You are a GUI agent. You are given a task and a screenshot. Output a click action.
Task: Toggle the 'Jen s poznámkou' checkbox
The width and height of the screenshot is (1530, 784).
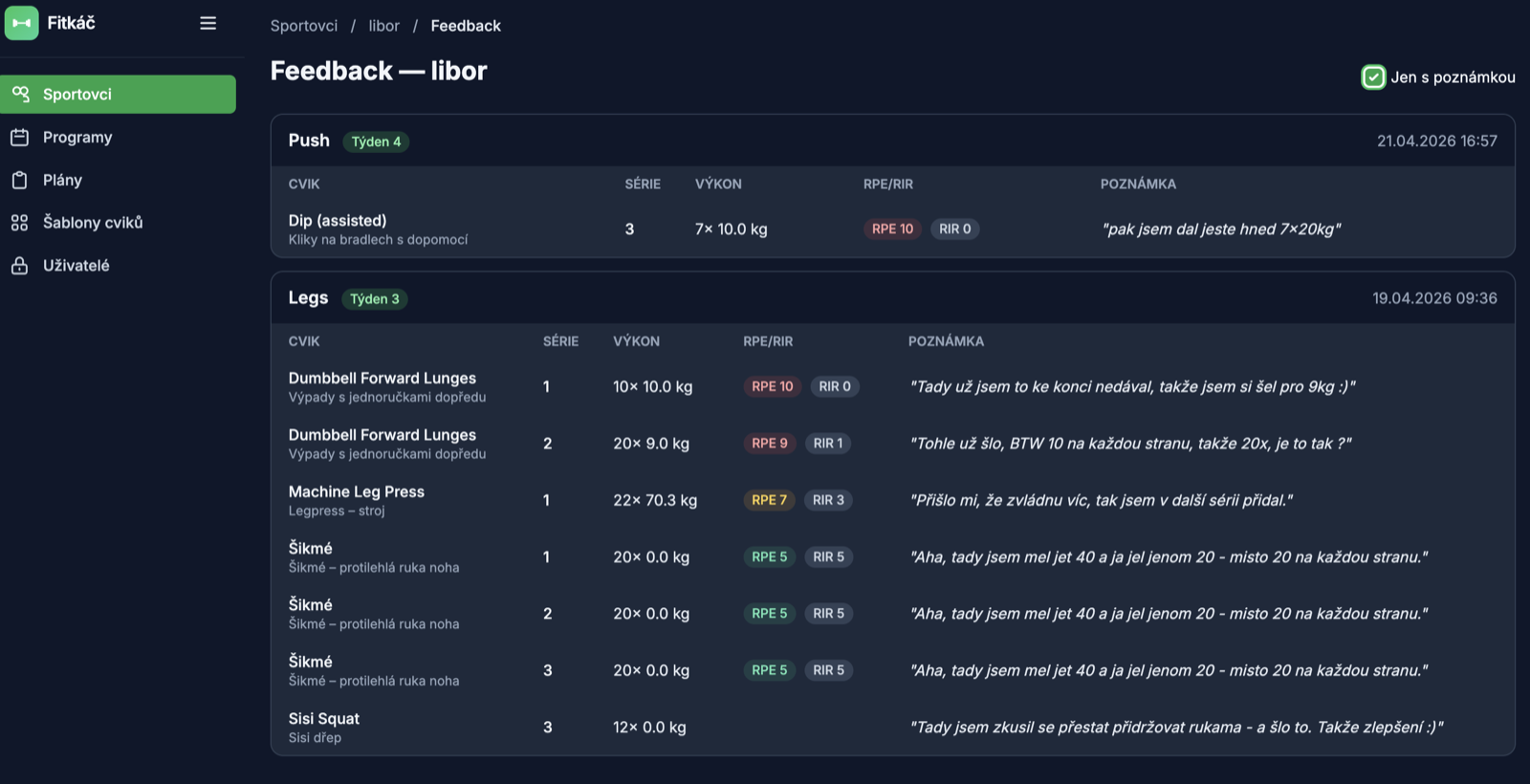coord(1373,77)
